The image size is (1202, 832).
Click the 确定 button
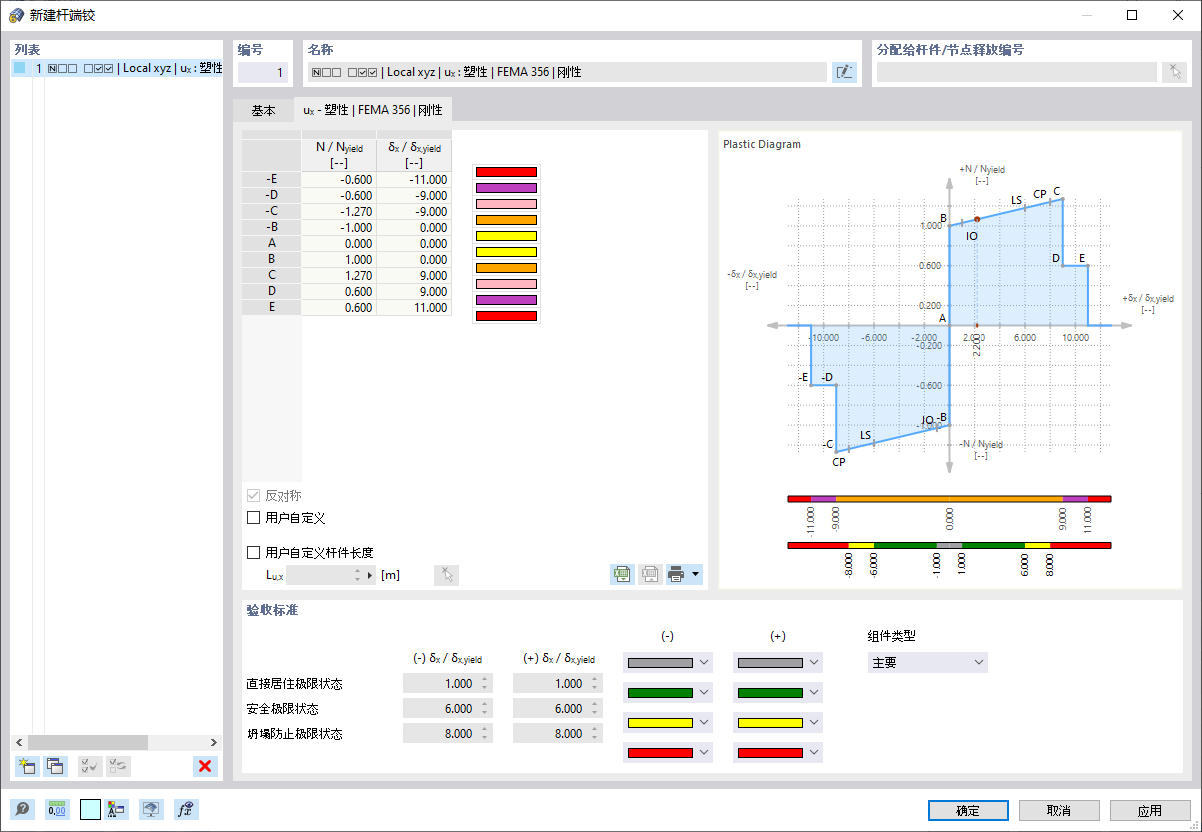(968, 810)
